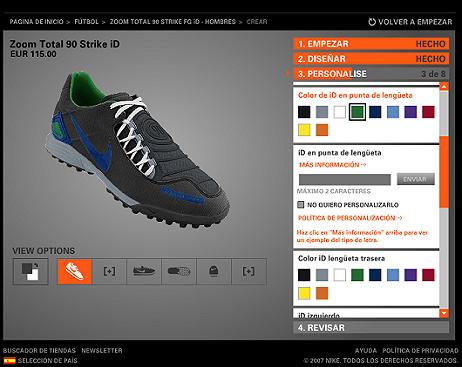Show the heel back view
This screenshot has width=462, height=367.
[x=214, y=272]
